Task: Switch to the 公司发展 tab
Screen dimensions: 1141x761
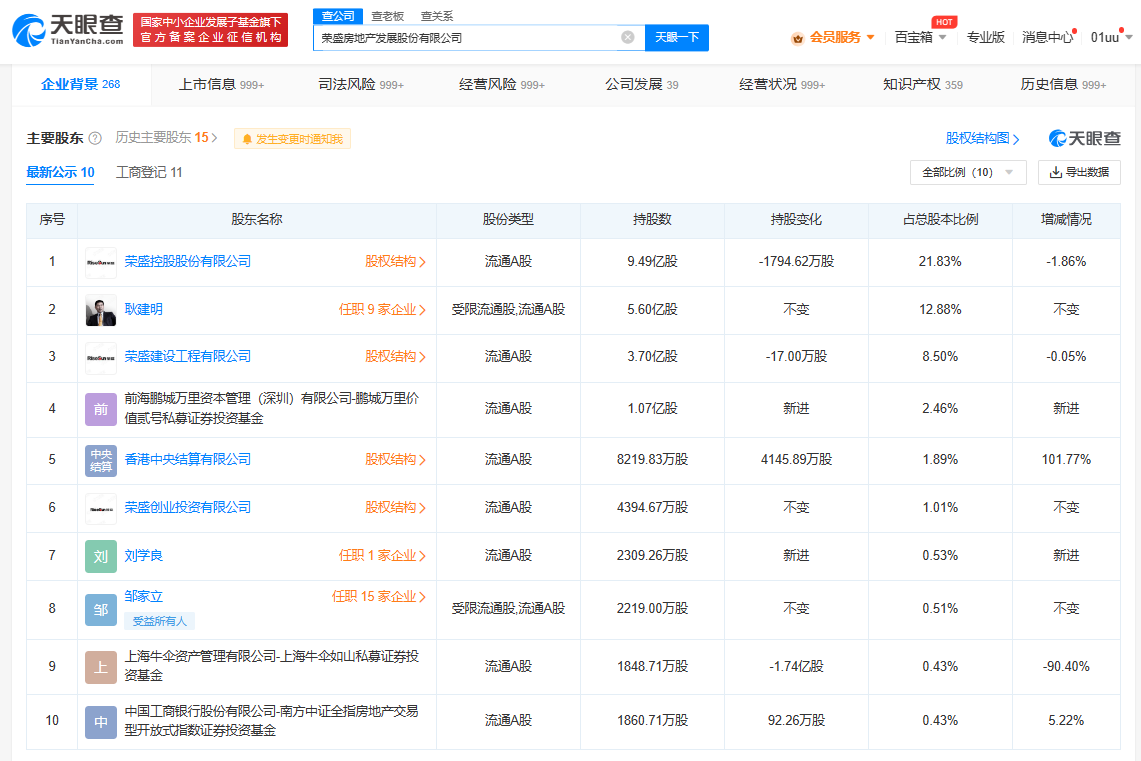Action: coord(641,84)
